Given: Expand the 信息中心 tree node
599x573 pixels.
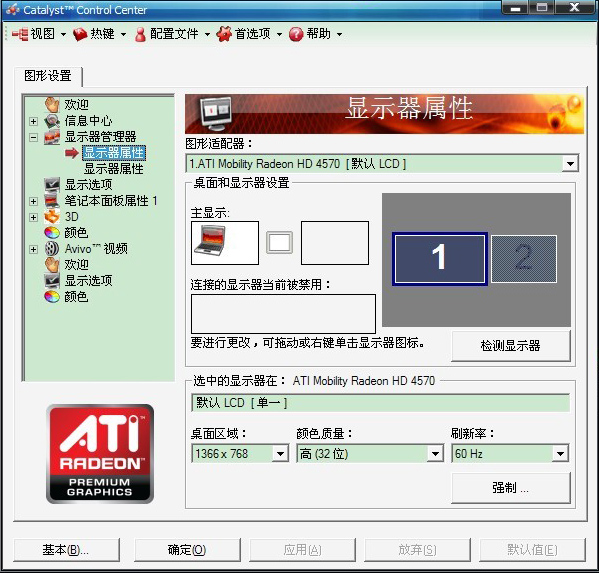Looking at the screenshot, I should (34, 121).
